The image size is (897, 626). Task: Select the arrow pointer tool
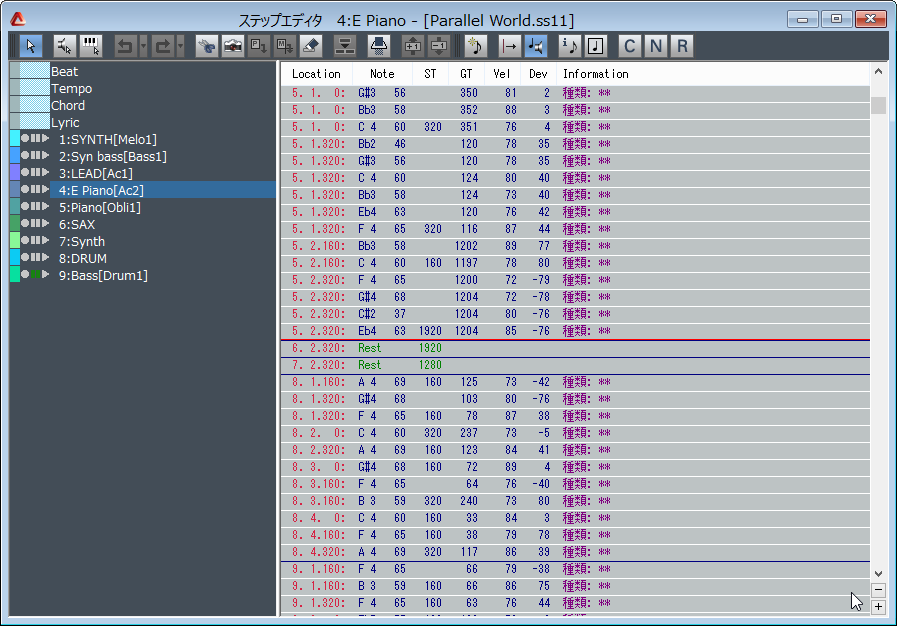[x=31, y=46]
